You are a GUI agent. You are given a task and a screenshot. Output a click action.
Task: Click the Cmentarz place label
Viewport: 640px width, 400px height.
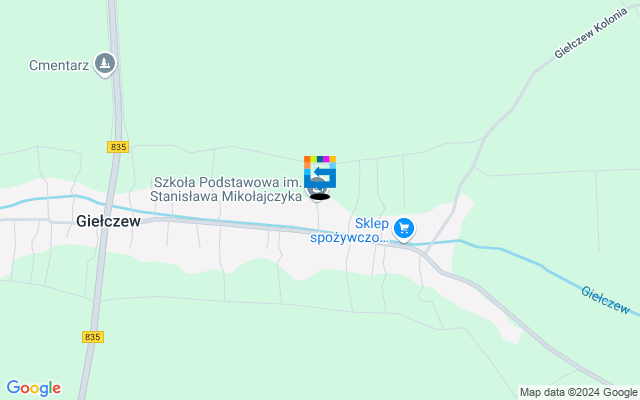tap(59, 65)
